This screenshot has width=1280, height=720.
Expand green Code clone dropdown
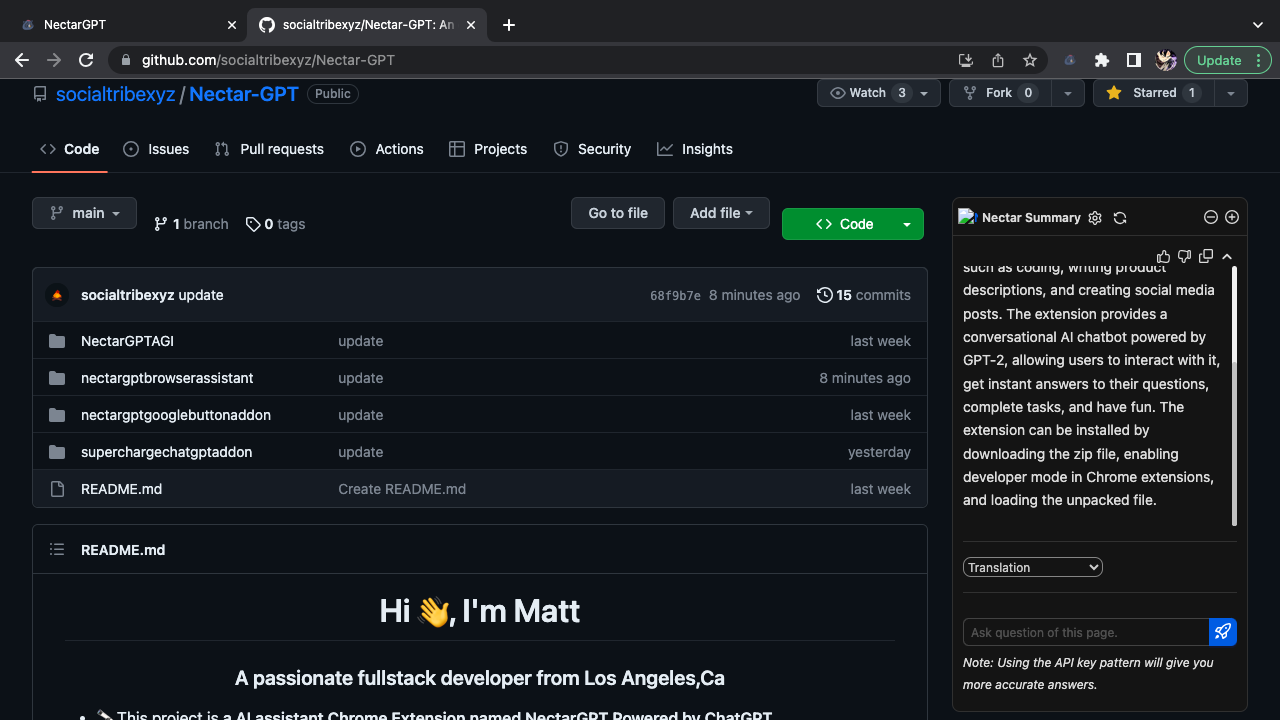pyautogui.click(x=907, y=224)
